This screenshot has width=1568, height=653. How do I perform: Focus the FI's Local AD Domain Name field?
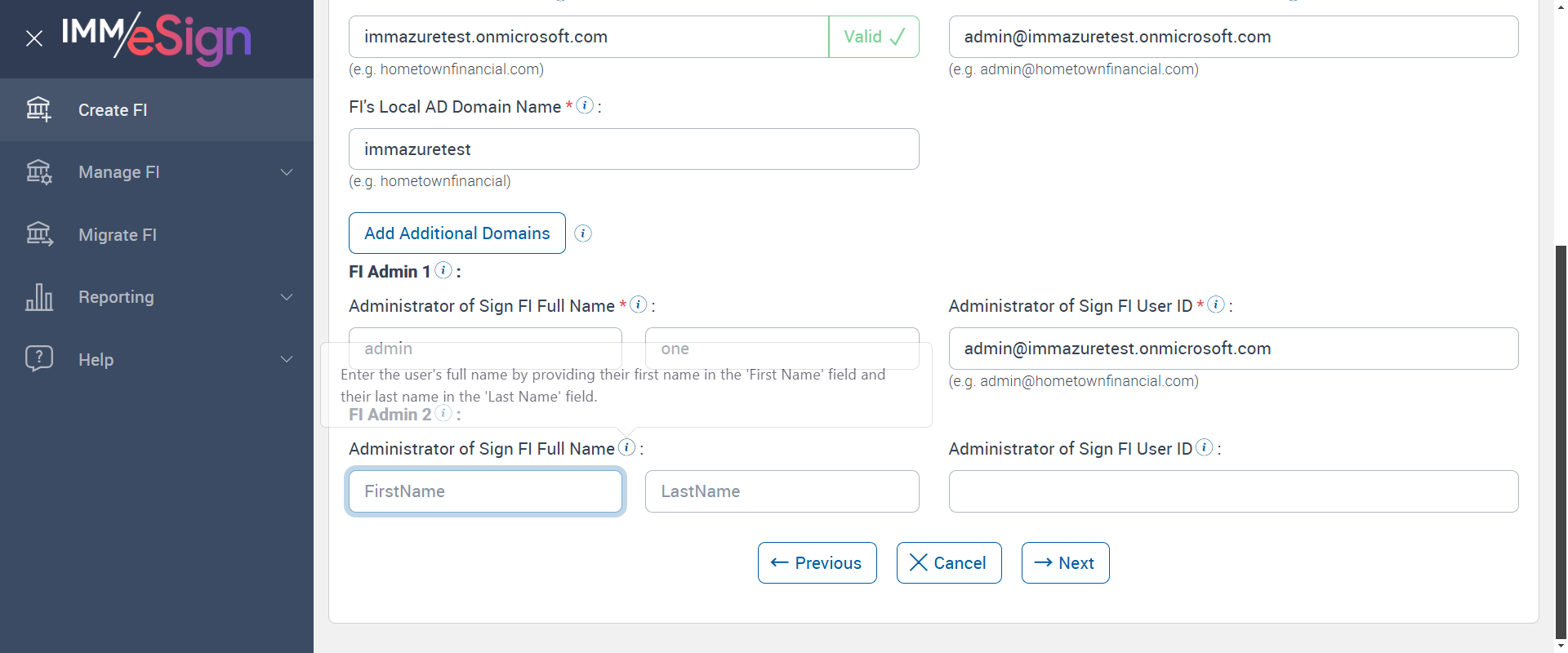point(633,149)
